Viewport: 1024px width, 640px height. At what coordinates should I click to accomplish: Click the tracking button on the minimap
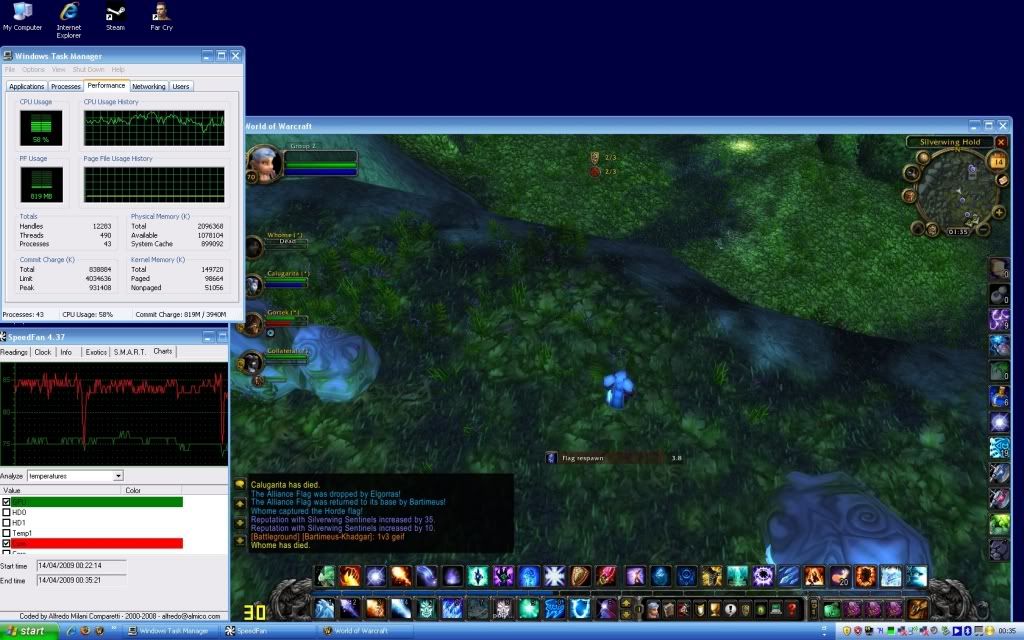pyautogui.click(x=911, y=172)
